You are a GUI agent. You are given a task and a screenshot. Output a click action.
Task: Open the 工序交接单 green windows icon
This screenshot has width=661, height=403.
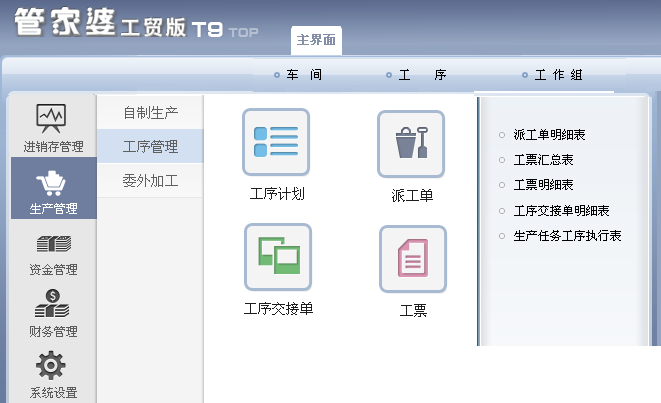[x=278, y=257]
